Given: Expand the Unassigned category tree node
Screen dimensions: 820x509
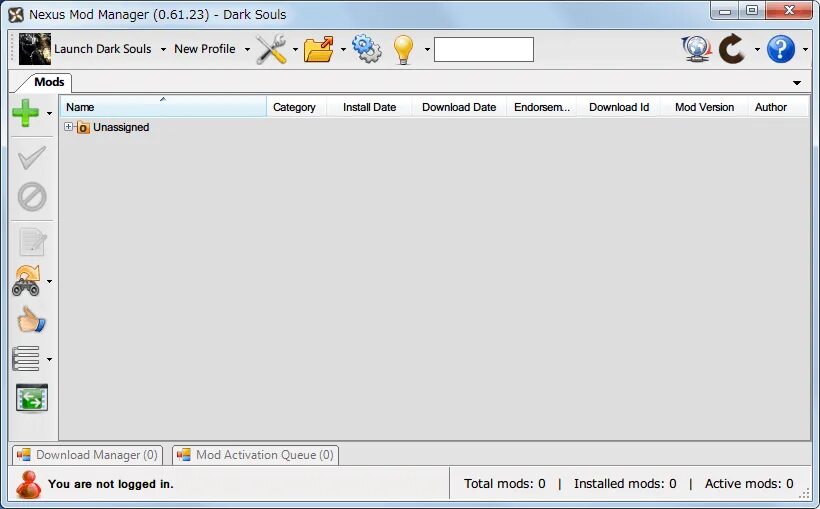Looking at the screenshot, I should tap(69, 127).
